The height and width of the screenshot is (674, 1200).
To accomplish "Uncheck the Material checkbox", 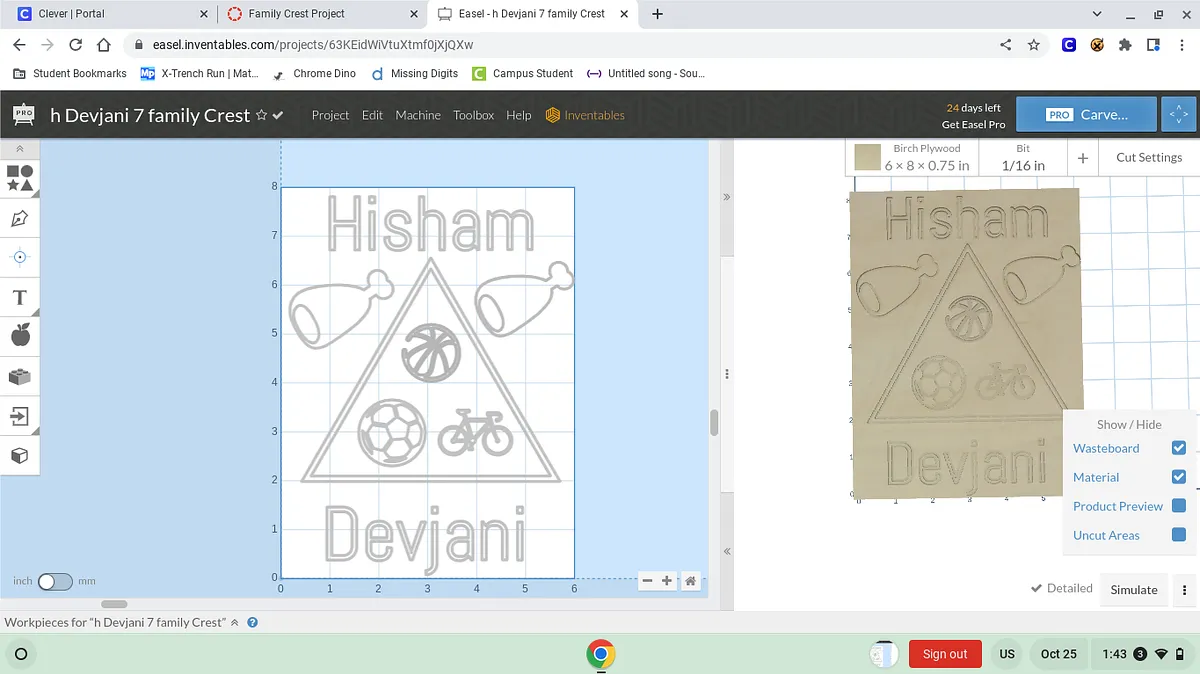I will [x=1178, y=477].
